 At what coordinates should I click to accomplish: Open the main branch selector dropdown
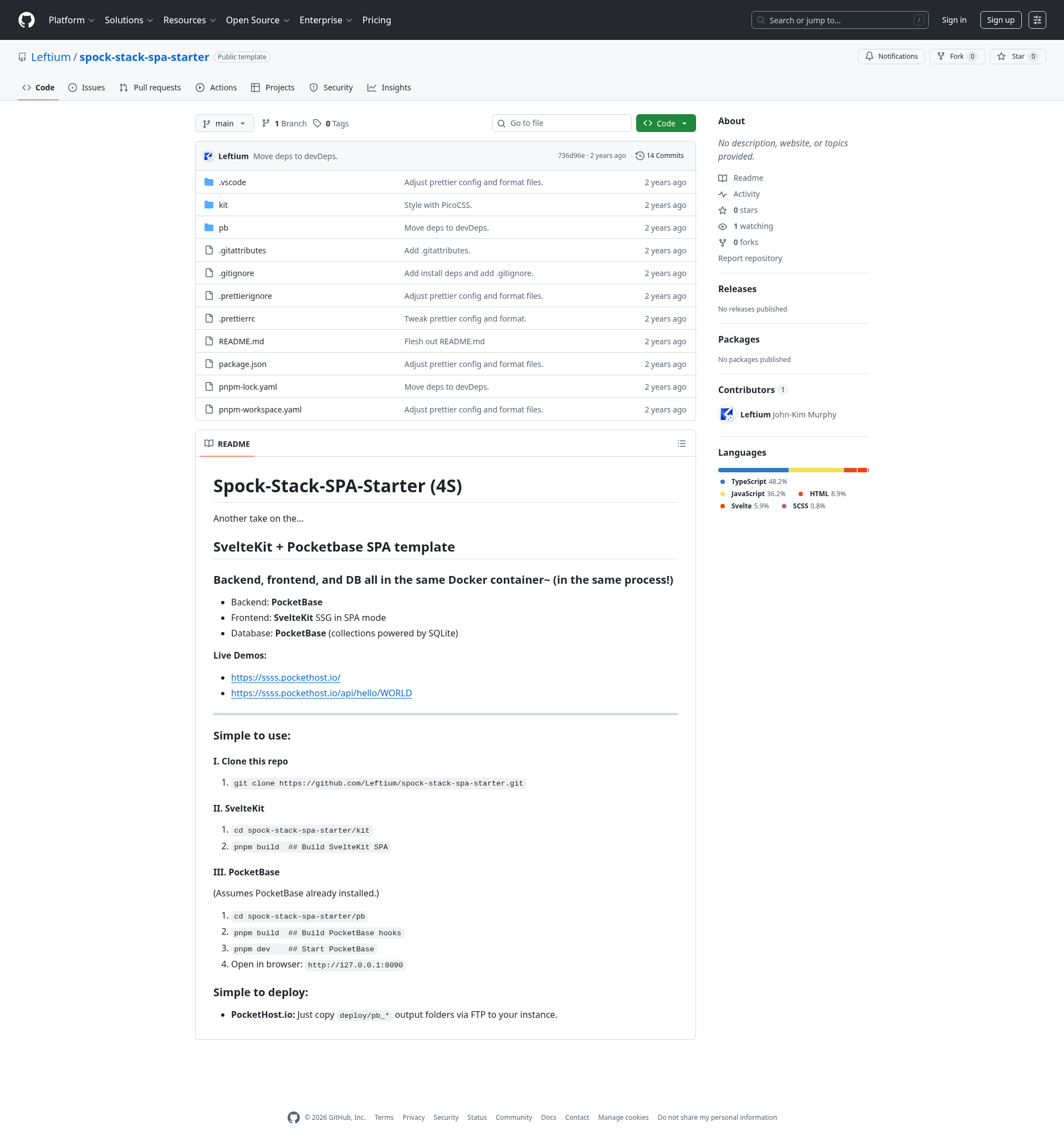point(224,123)
